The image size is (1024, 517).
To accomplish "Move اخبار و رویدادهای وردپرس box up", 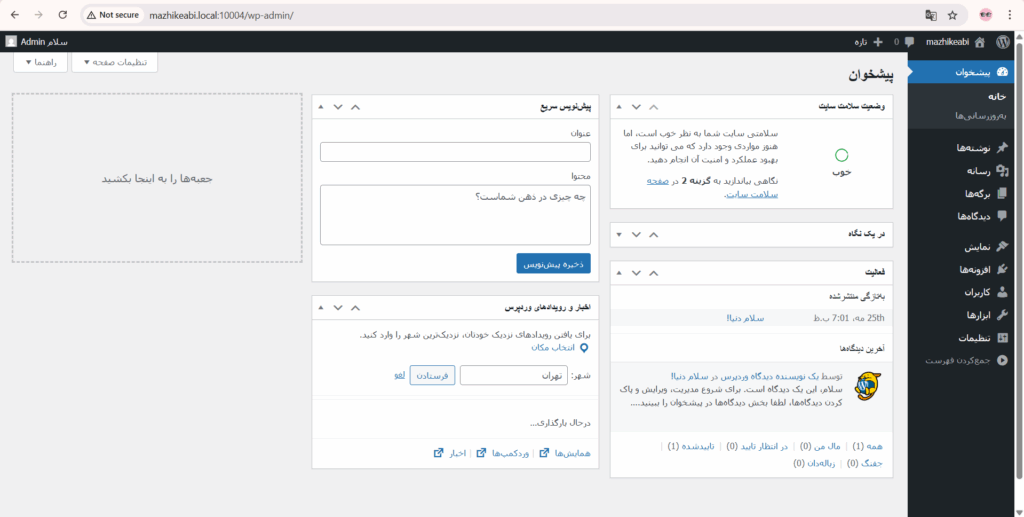I will coord(355,307).
